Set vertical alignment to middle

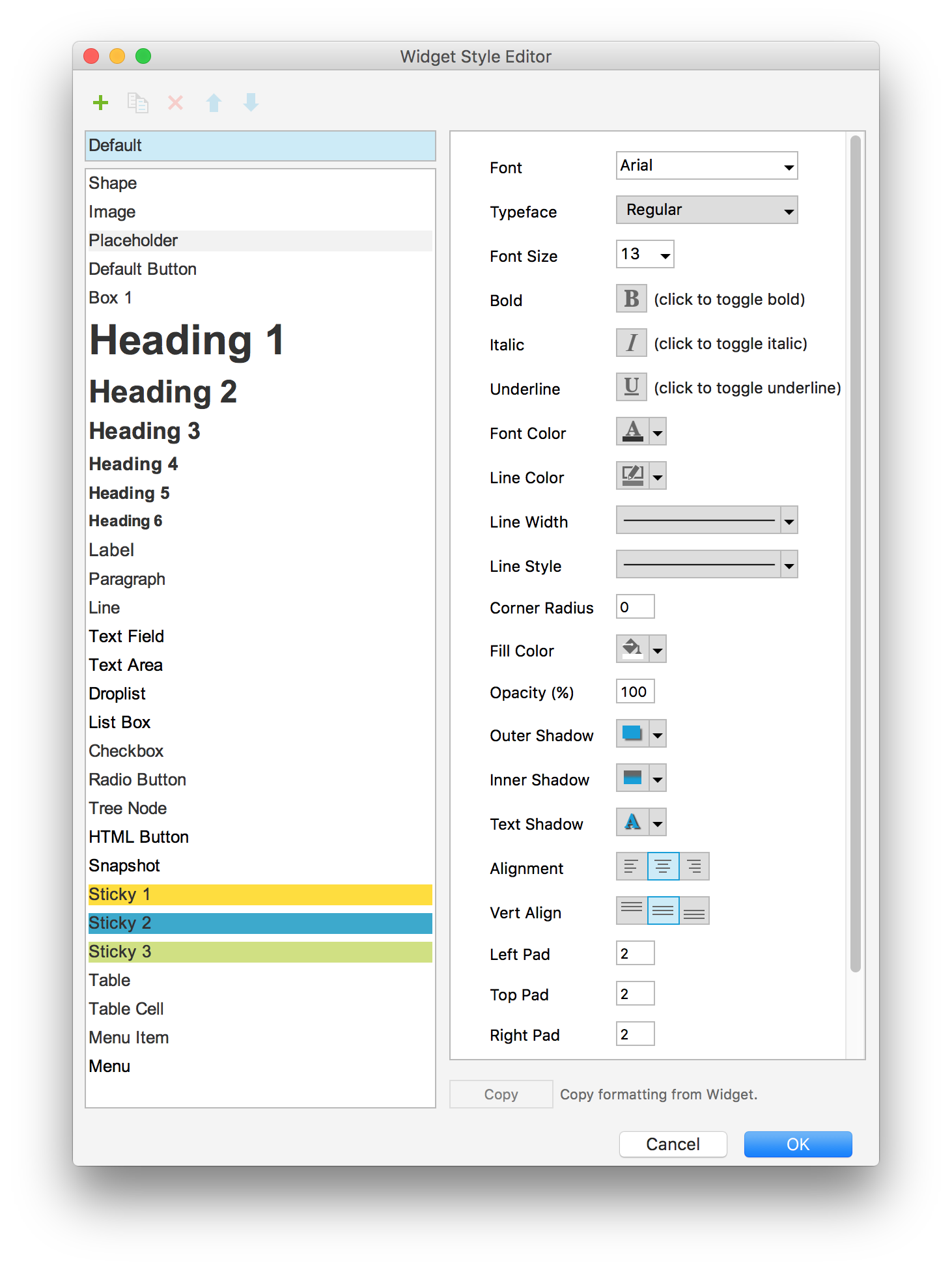coord(663,910)
